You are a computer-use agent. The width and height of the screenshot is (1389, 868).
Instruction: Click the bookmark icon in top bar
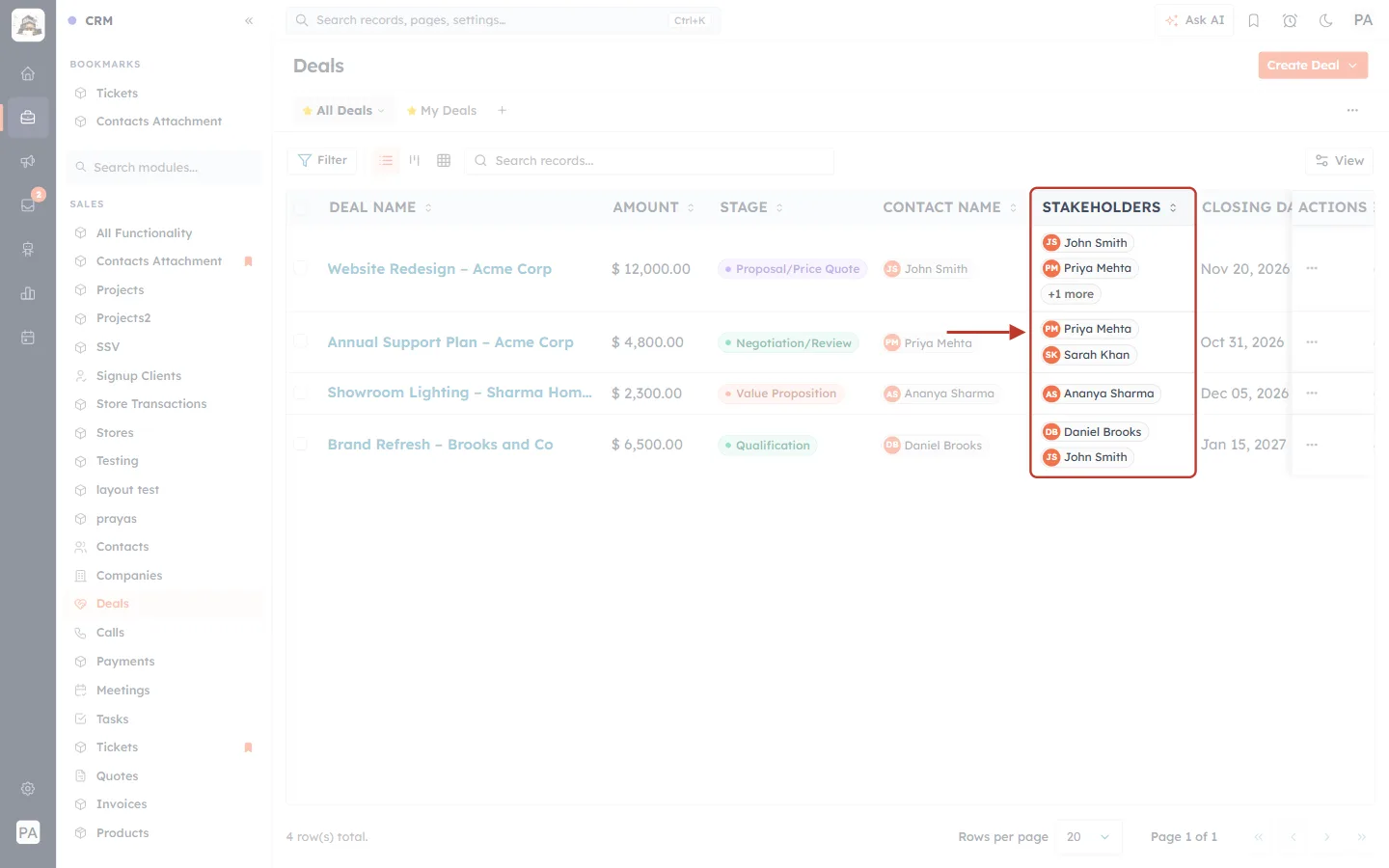click(x=1254, y=20)
